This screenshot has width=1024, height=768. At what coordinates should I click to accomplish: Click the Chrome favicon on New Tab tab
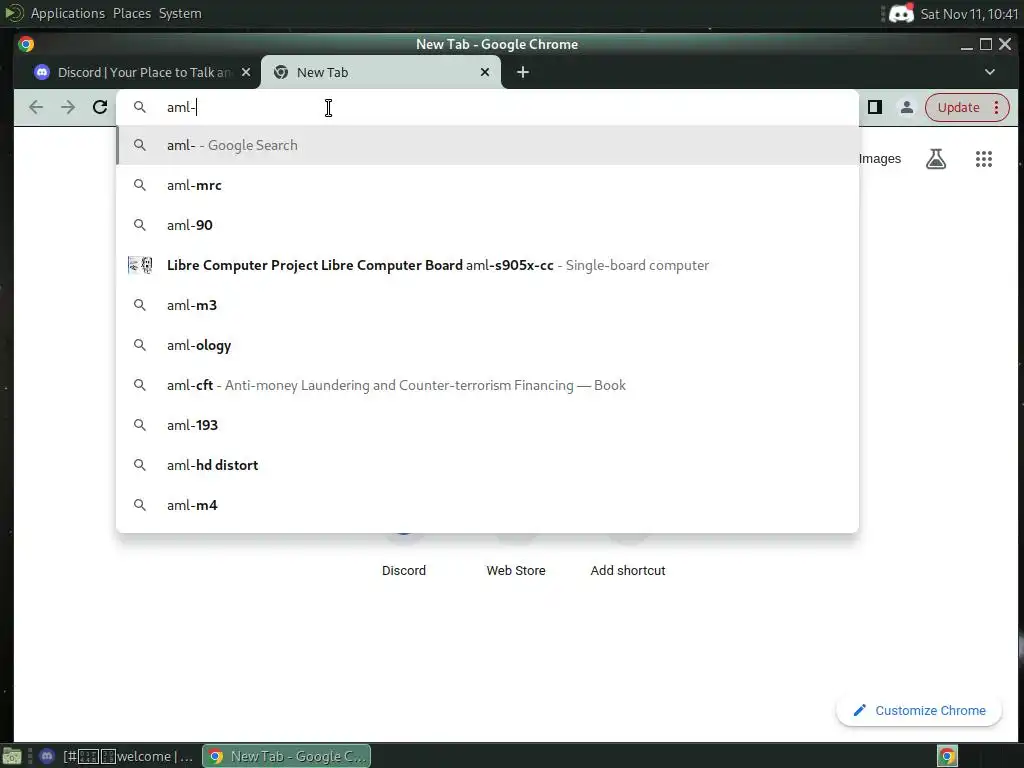point(281,72)
